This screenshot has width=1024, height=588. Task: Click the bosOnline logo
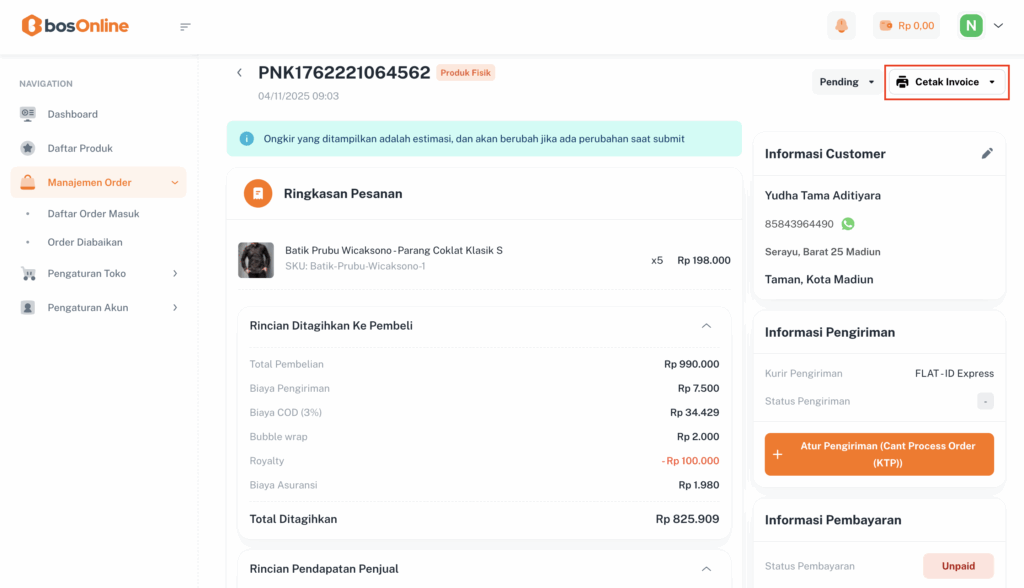(76, 26)
